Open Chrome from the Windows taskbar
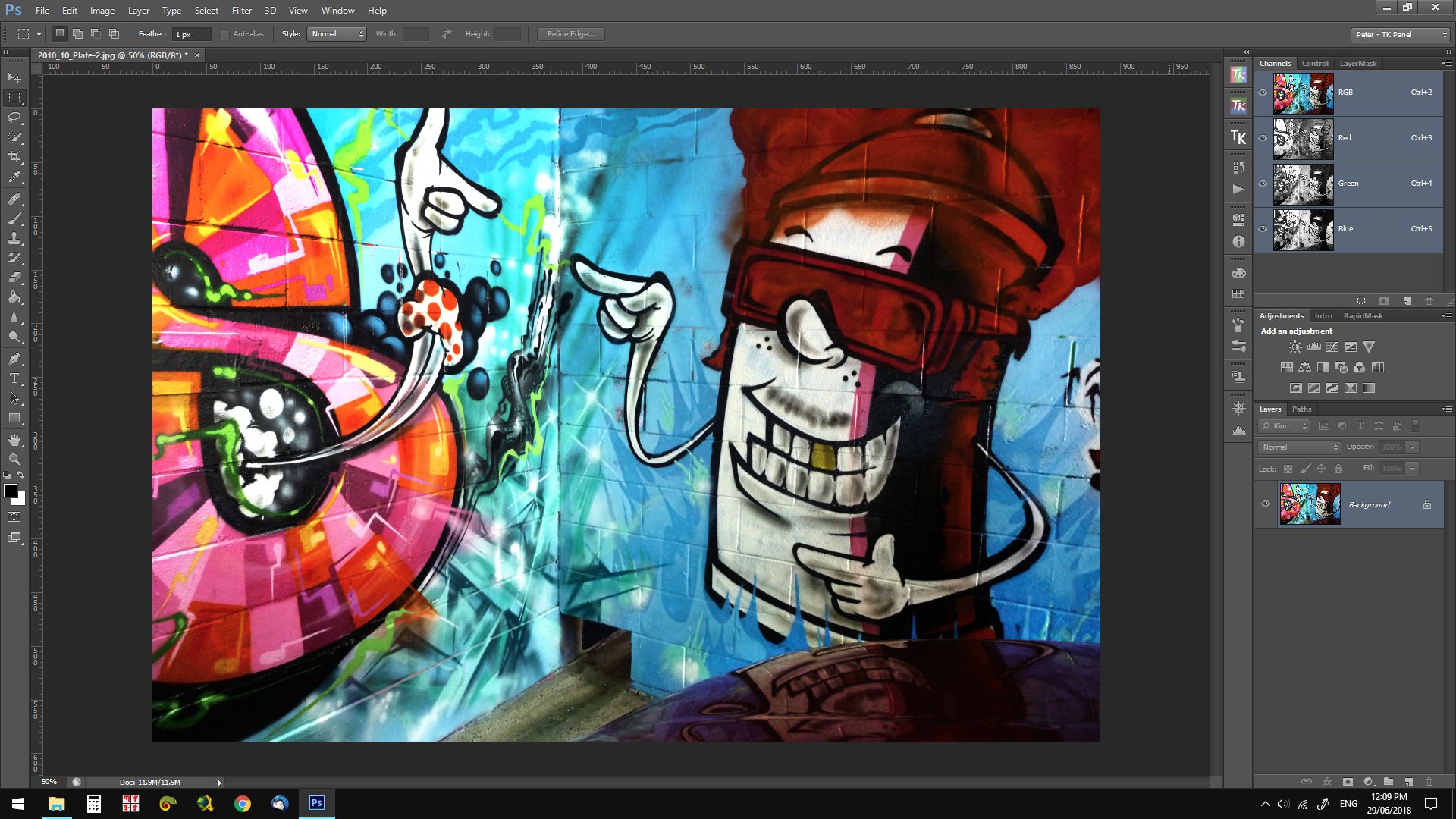Viewport: 1456px width, 819px height. (243, 803)
